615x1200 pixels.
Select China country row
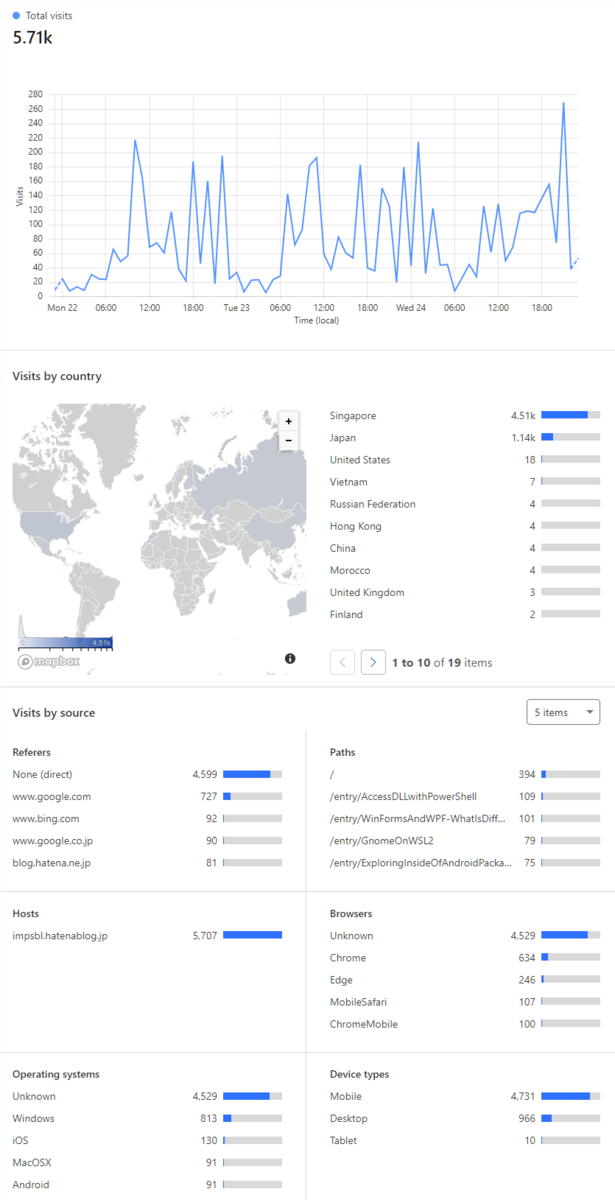(x=465, y=548)
